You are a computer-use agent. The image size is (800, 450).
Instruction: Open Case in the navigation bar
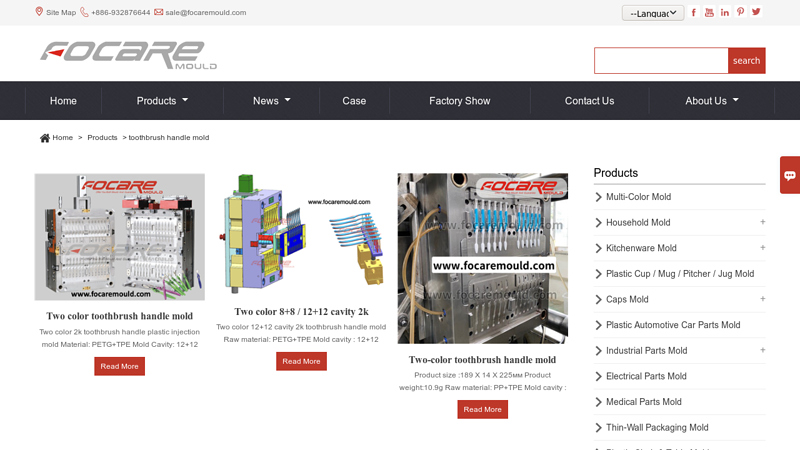point(354,101)
